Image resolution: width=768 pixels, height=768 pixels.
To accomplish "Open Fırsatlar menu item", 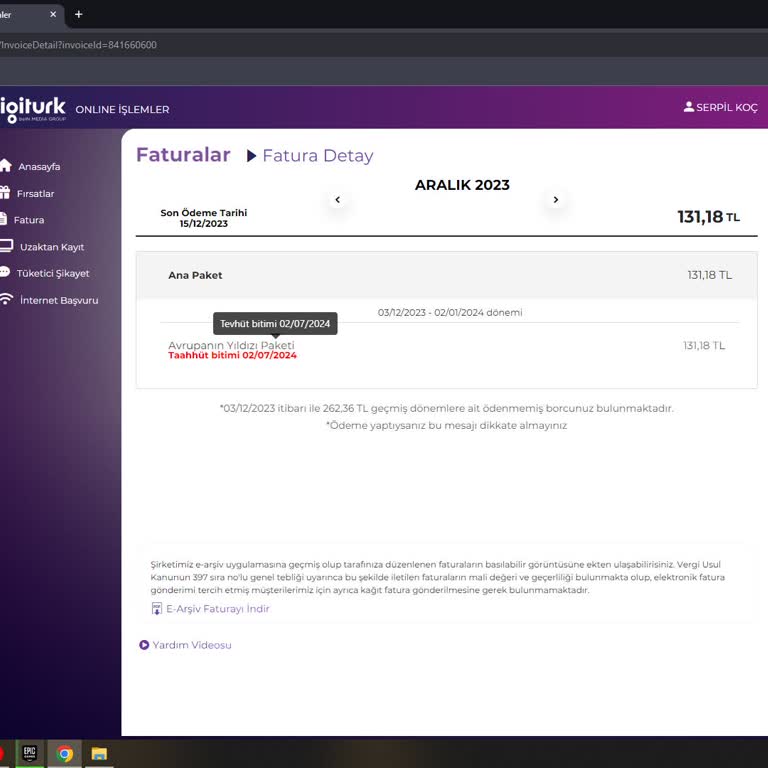I will pos(35,193).
